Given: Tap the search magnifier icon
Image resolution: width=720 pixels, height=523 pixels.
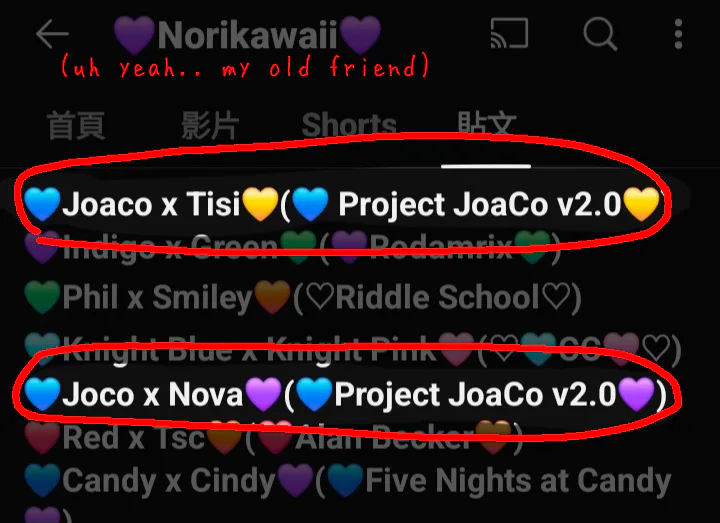Looking at the screenshot, I should click(600, 34).
